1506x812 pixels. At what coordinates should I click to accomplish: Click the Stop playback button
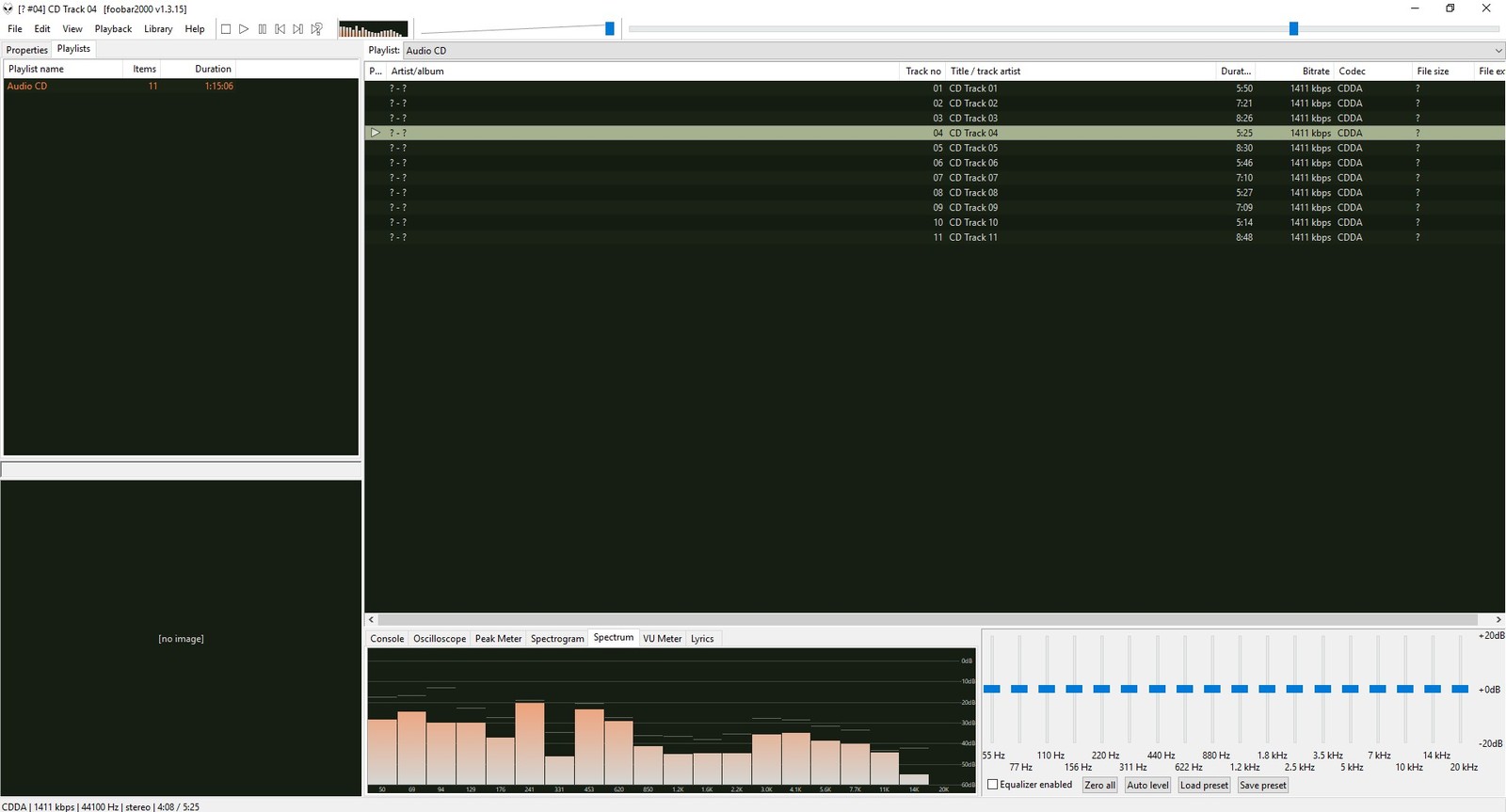pos(226,29)
